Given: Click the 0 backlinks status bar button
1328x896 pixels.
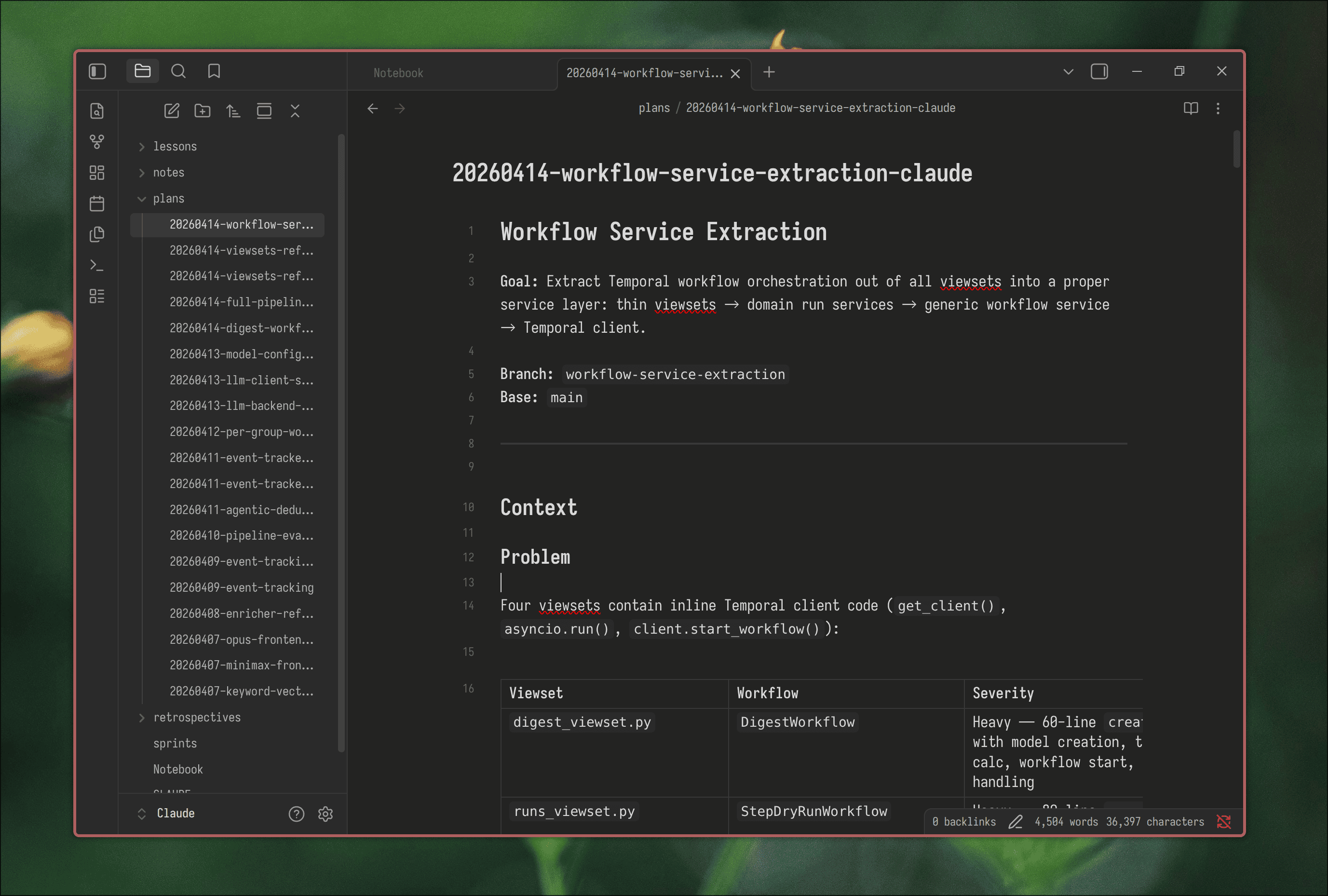Looking at the screenshot, I should point(963,822).
